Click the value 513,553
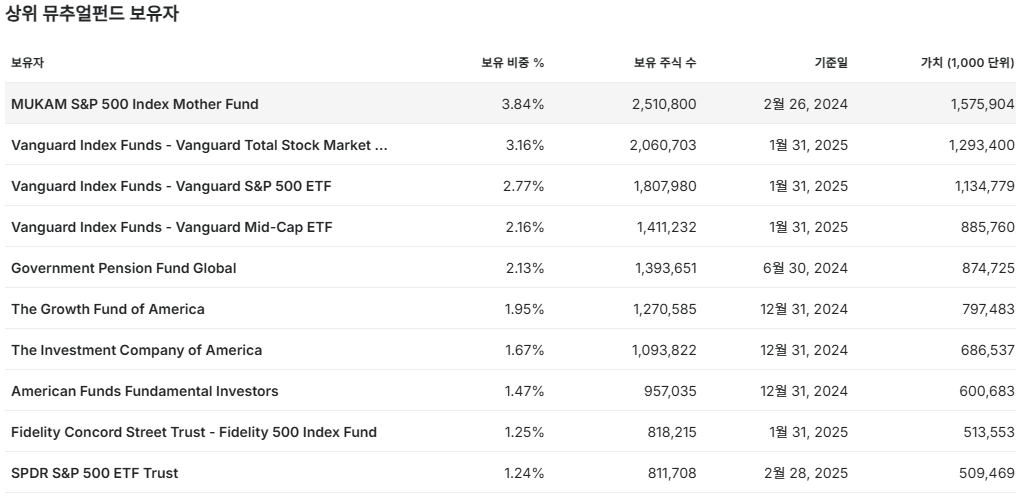Viewport: 1021px width, 497px height. pyautogui.click(x=989, y=433)
